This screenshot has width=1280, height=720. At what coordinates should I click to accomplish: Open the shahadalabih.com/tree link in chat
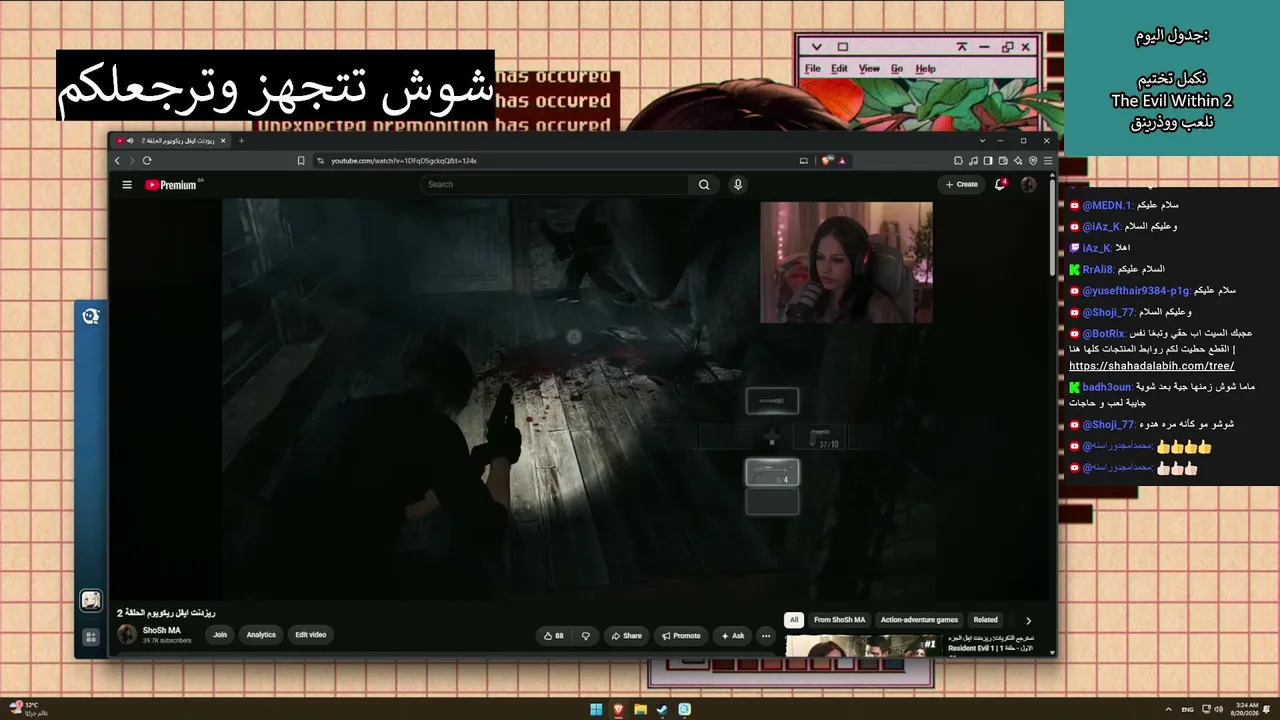pyautogui.click(x=1151, y=366)
